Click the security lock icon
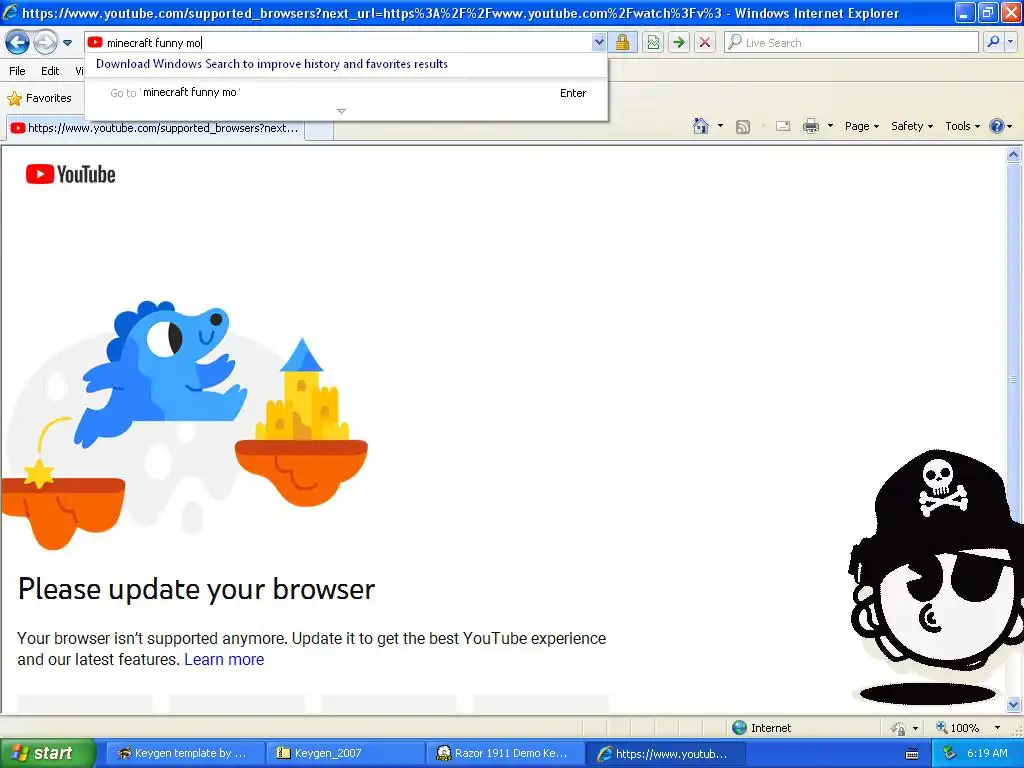Viewport: 1024px width, 768px height. coord(622,42)
